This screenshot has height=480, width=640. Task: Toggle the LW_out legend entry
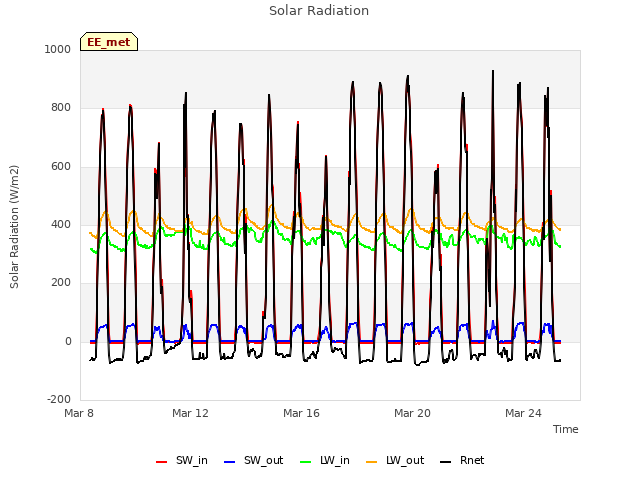pyautogui.click(x=395, y=460)
